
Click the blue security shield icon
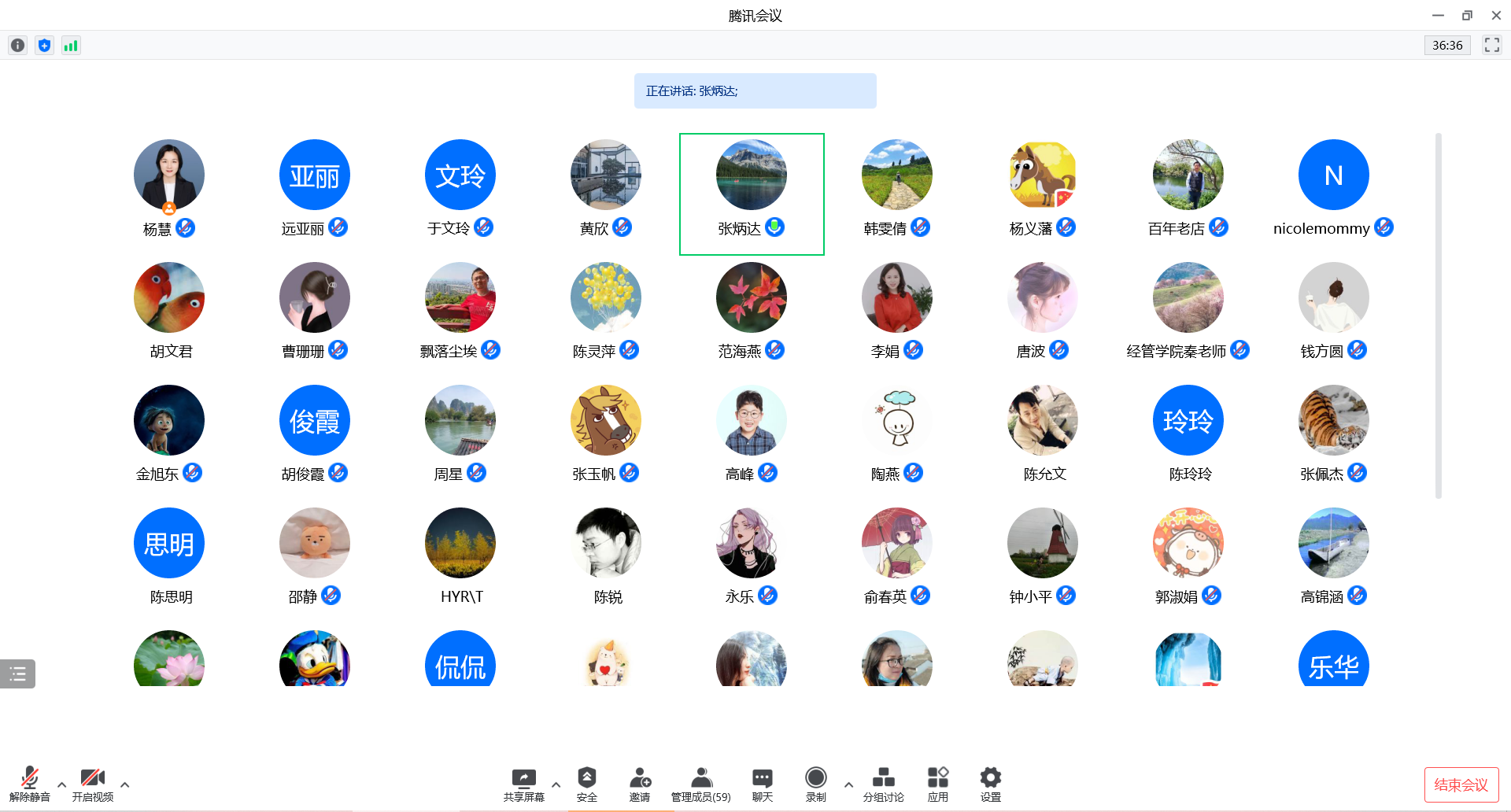(44, 46)
